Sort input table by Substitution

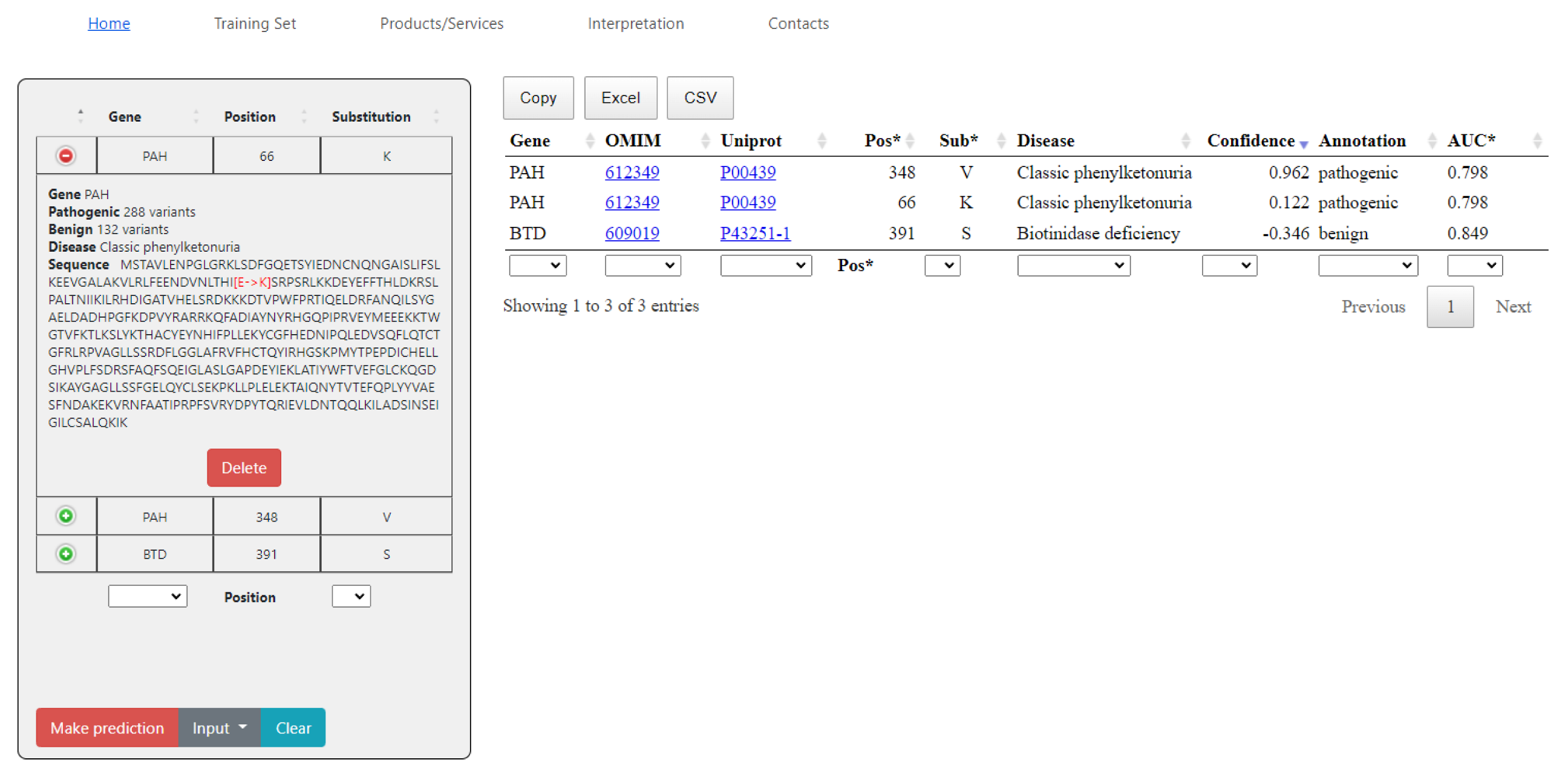[x=371, y=116]
